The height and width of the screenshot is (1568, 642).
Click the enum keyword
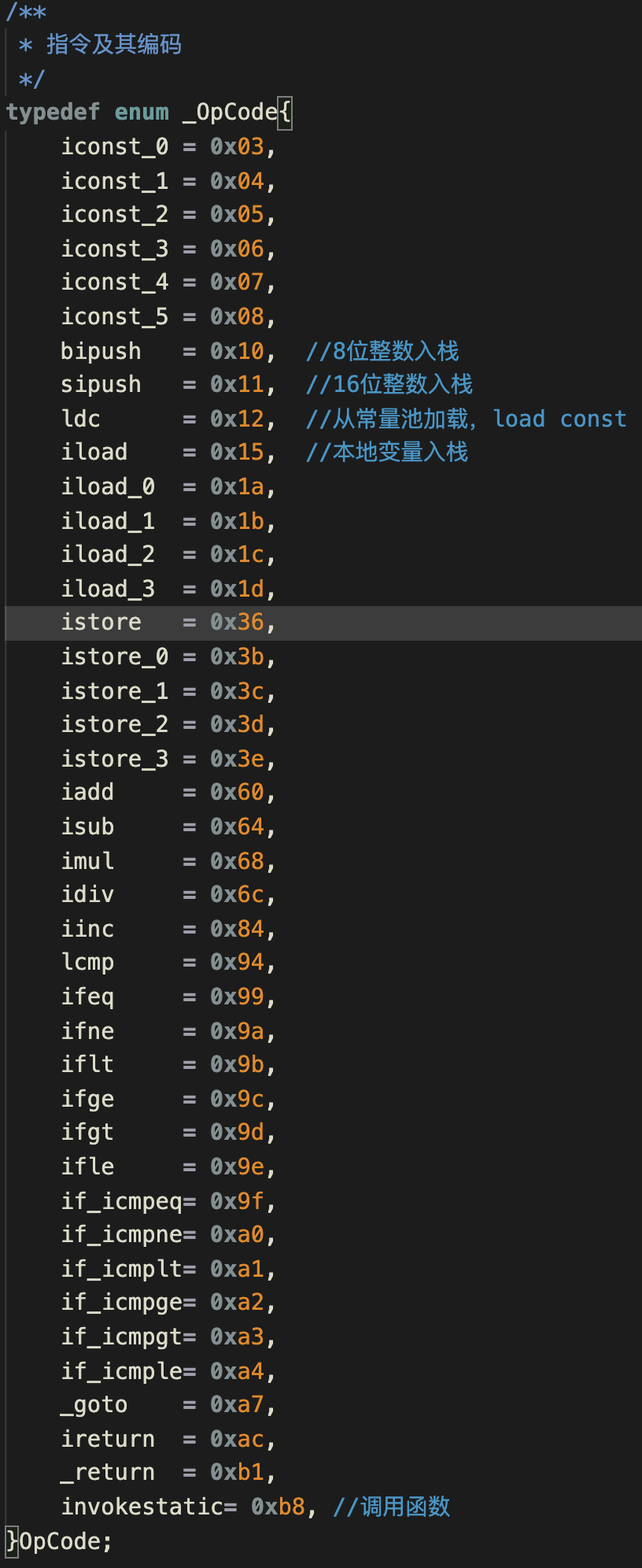[142, 113]
